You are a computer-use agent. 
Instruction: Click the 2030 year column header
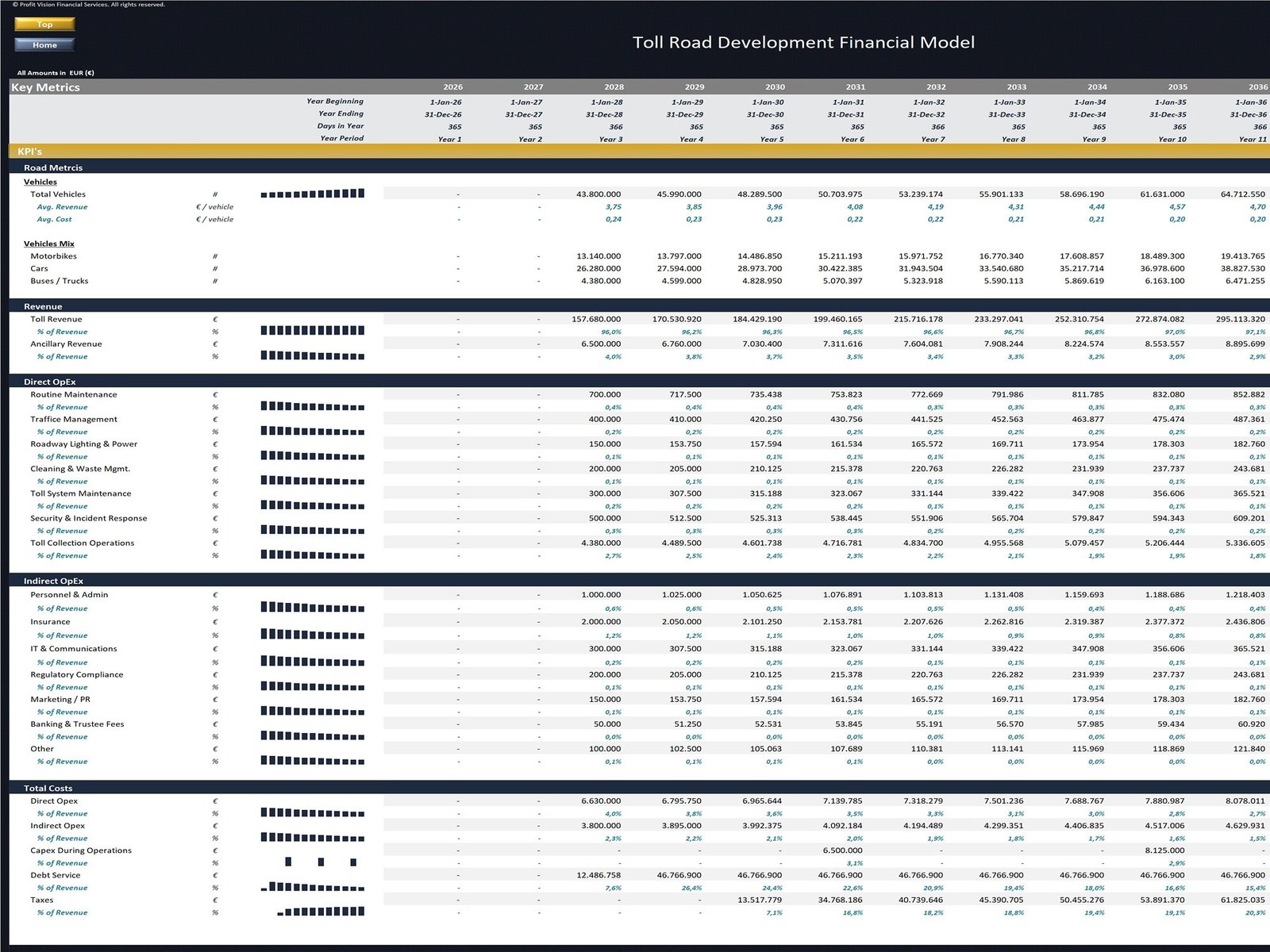[x=775, y=87]
